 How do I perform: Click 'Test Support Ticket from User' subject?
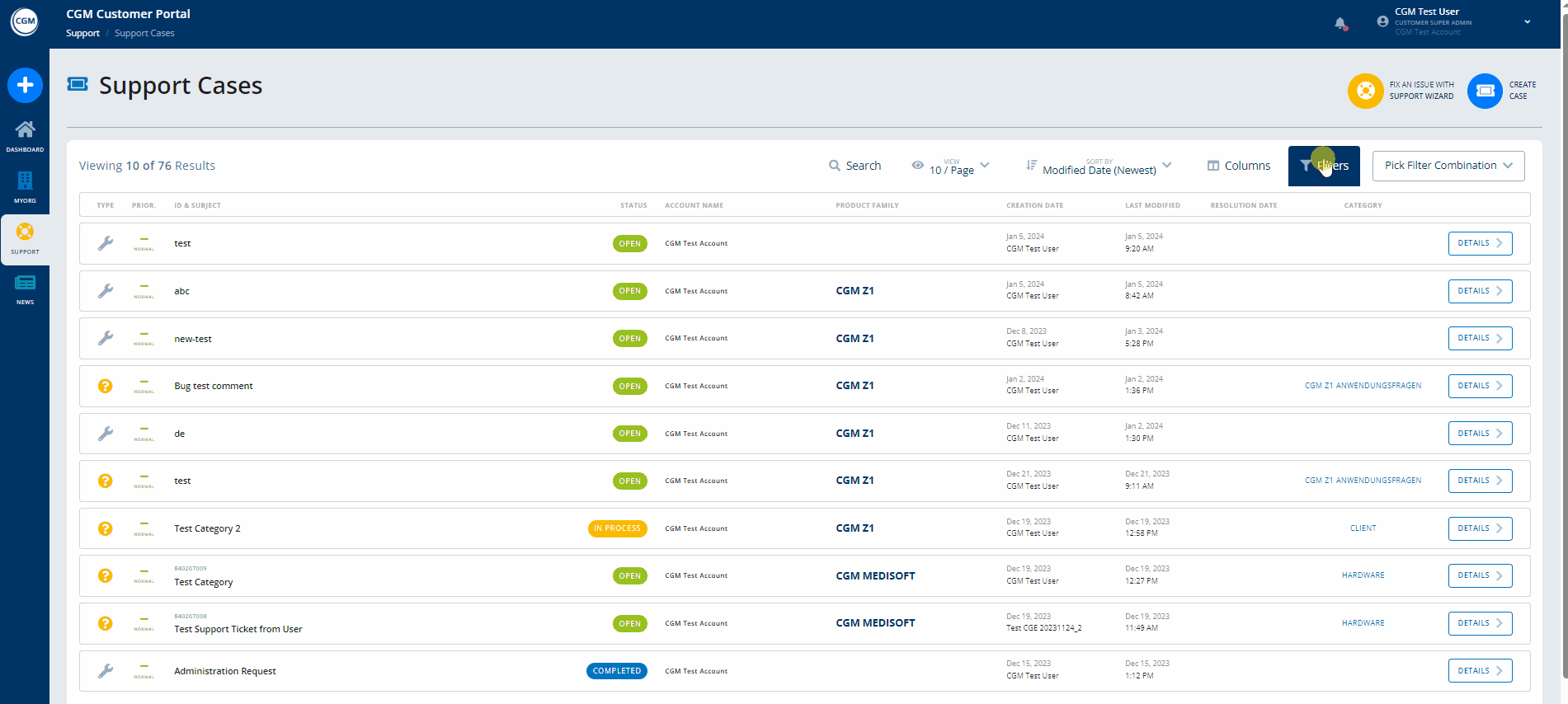(x=238, y=629)
